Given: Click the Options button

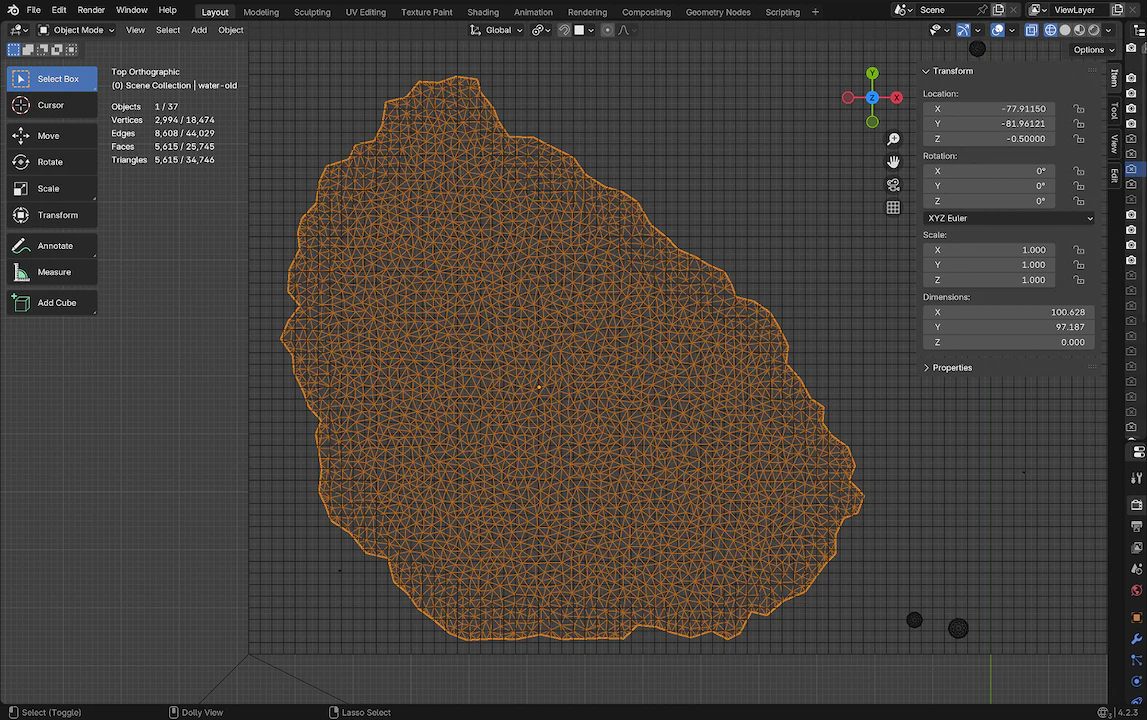Looking at the screenshot, I should pos(1093,50).
